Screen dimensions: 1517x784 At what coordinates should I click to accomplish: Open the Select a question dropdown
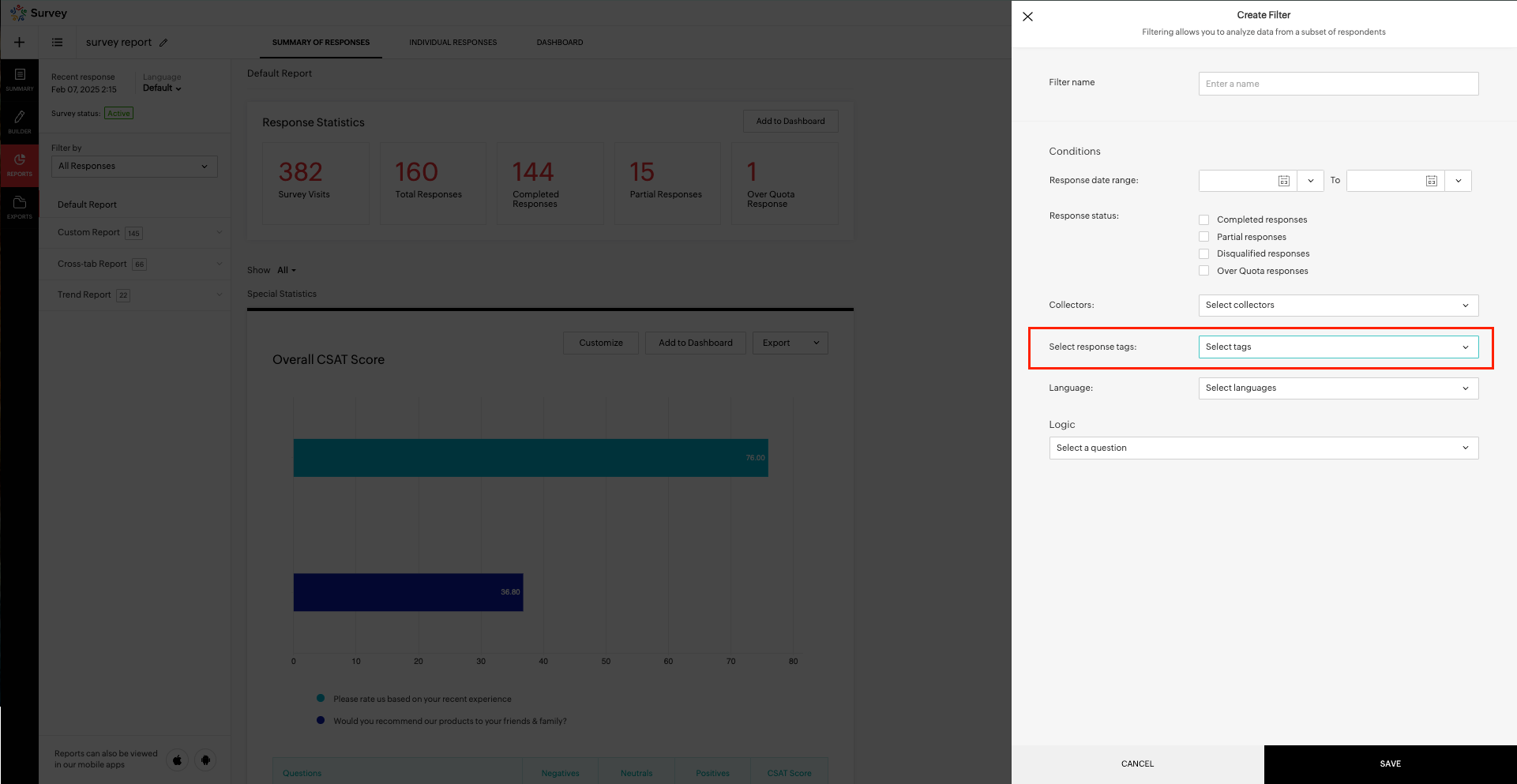(1263, 448)
